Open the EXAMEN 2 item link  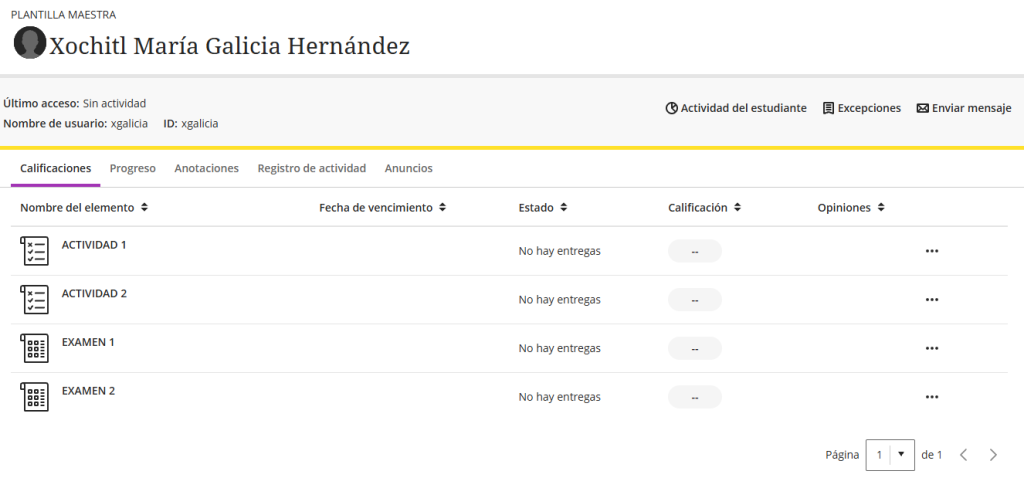coord(88,391)
